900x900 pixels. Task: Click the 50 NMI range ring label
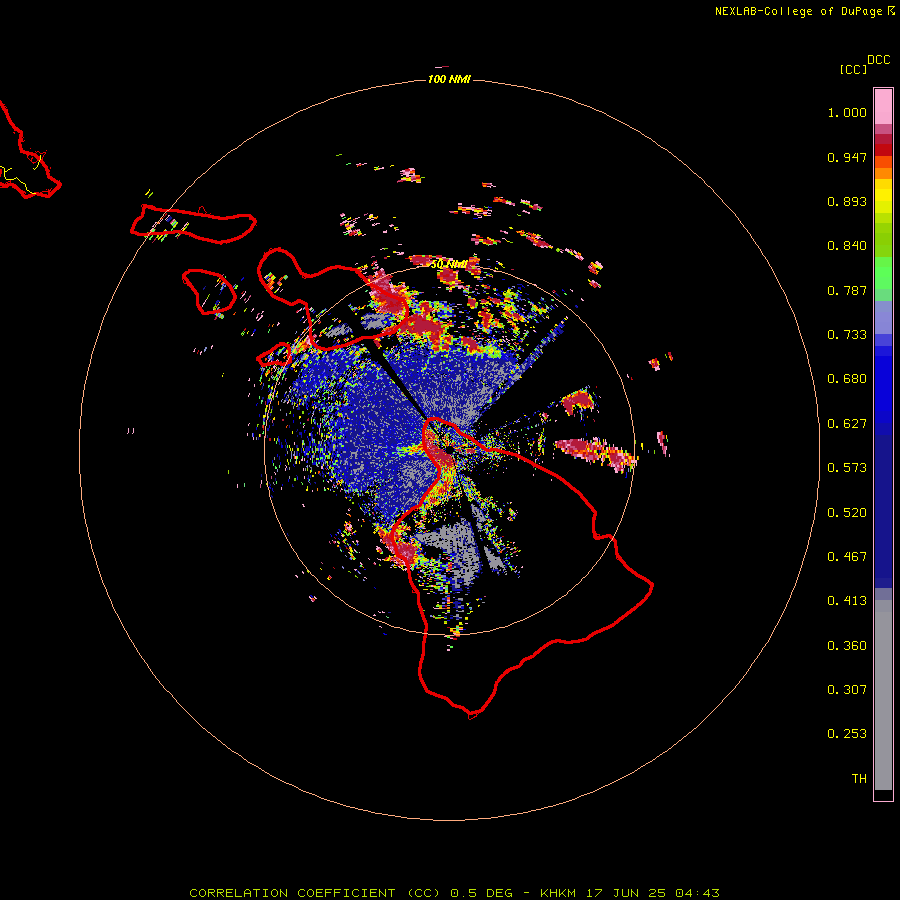click(449, 264)
